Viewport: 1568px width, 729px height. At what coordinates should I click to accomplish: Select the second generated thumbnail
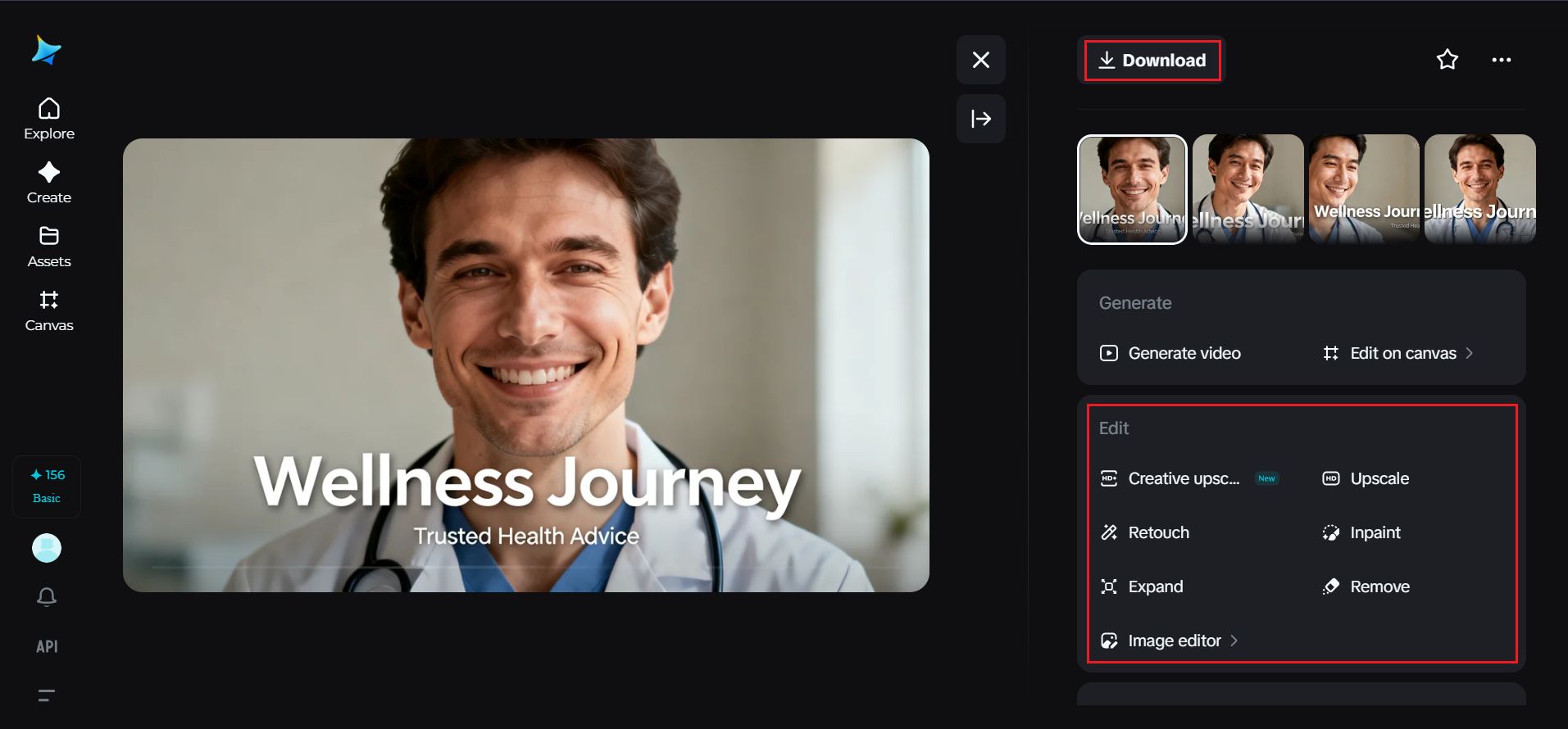tap(1248, 189)
